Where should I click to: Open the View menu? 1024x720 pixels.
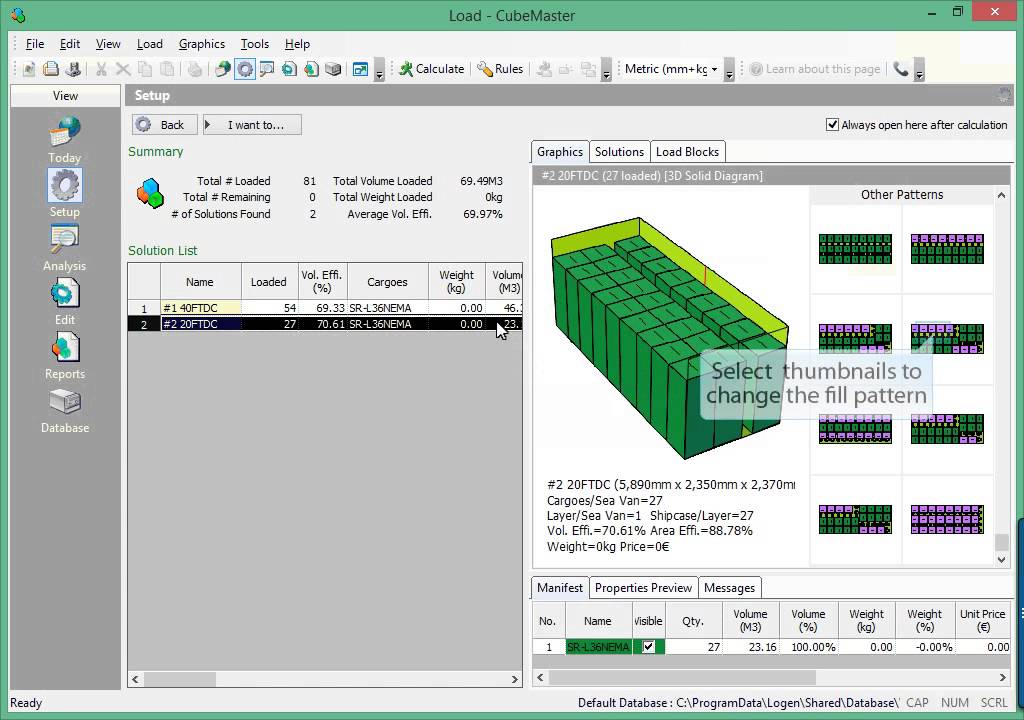tap(108, 44)
